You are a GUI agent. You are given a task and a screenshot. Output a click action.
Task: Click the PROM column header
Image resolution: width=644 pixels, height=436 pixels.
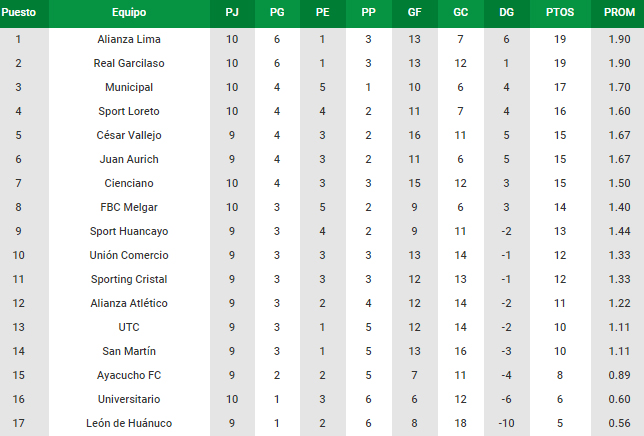pyautogui.click(x=619, y=12)
